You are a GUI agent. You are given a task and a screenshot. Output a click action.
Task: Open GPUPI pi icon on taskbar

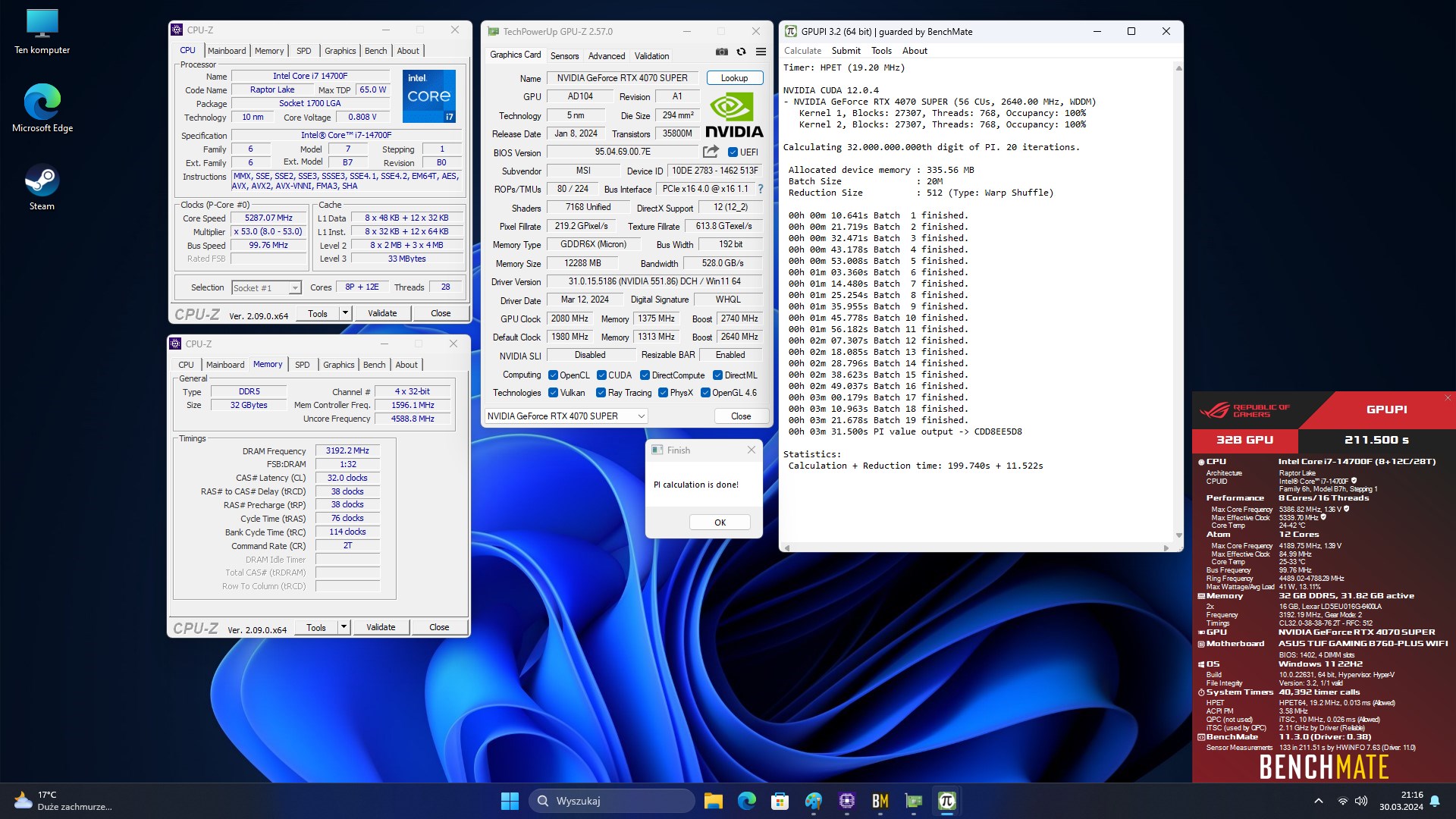click(x=946, y=801)
